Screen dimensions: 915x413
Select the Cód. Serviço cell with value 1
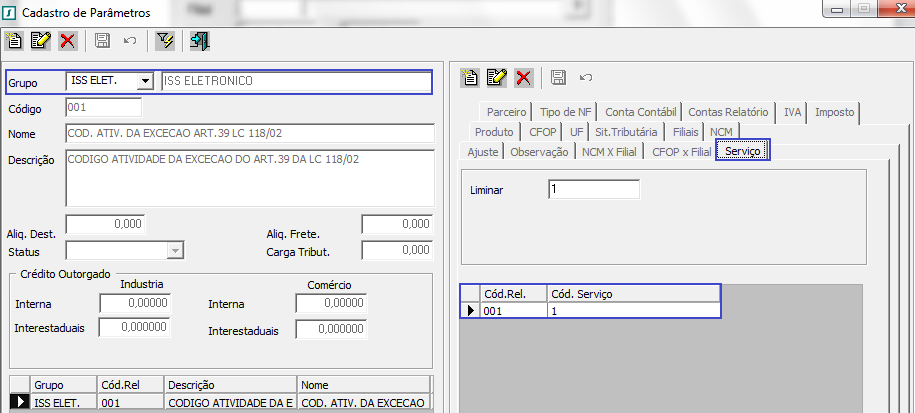(633, 311)
